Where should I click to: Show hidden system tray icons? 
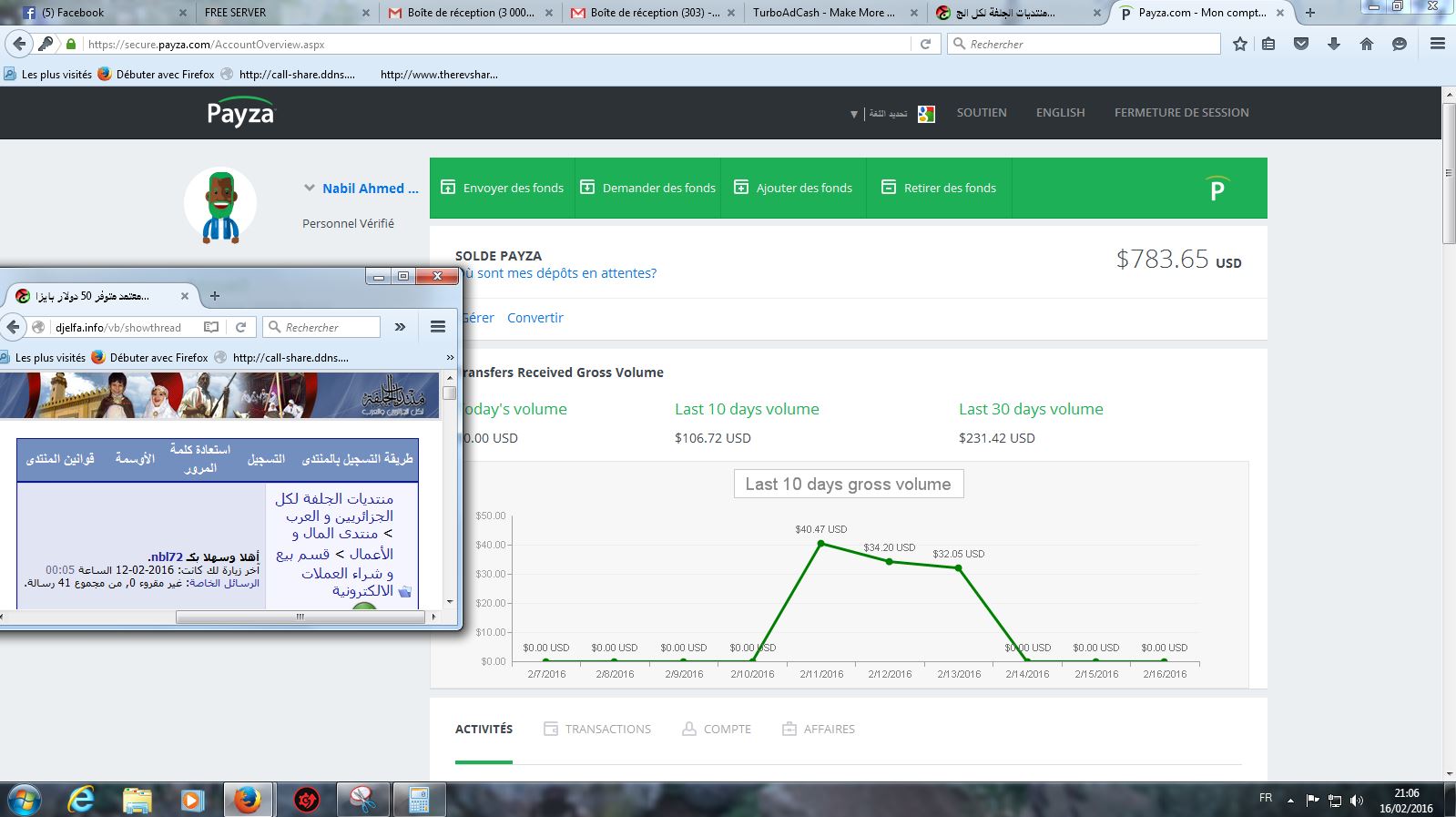[1290, 800]
